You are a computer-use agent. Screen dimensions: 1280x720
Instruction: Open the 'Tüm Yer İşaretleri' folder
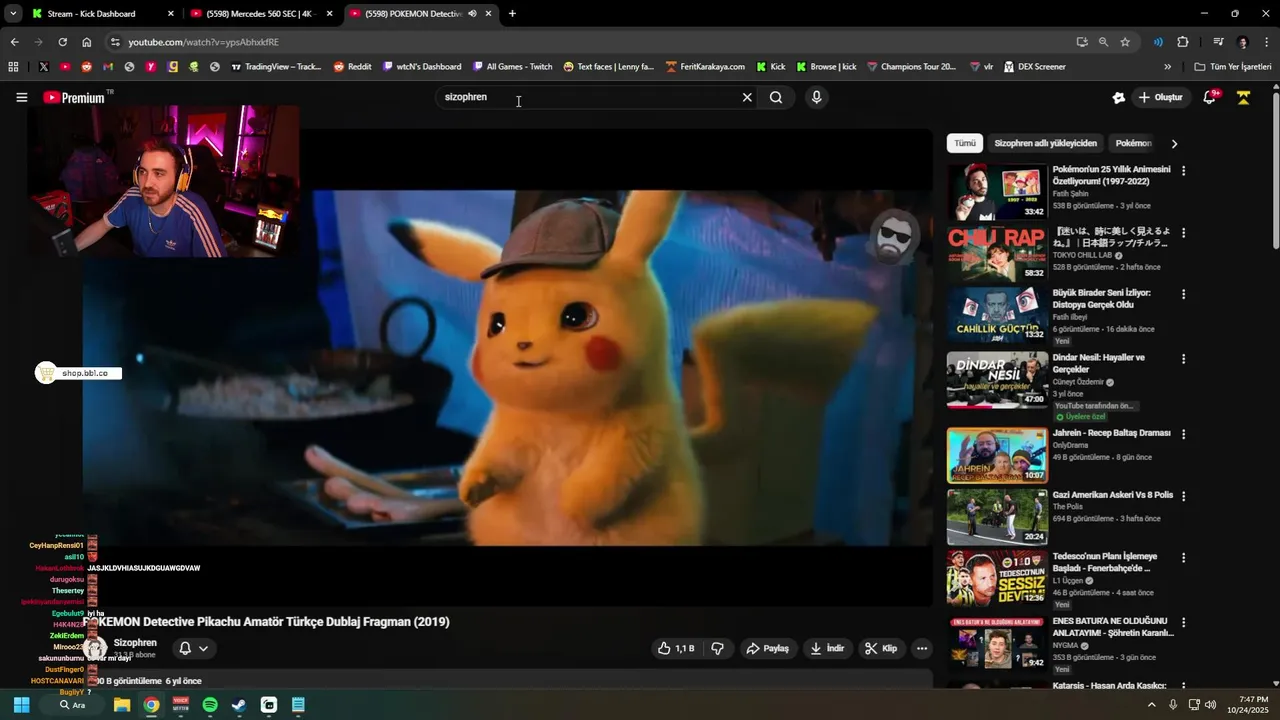(x=1233, y=67)
